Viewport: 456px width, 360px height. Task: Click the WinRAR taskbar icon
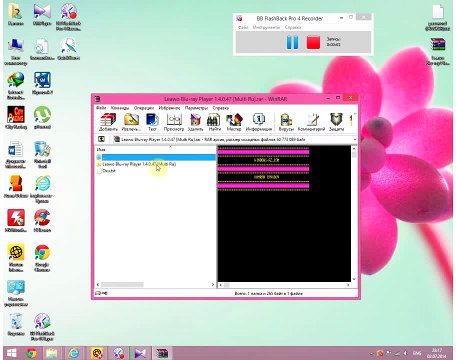[162, 353]
